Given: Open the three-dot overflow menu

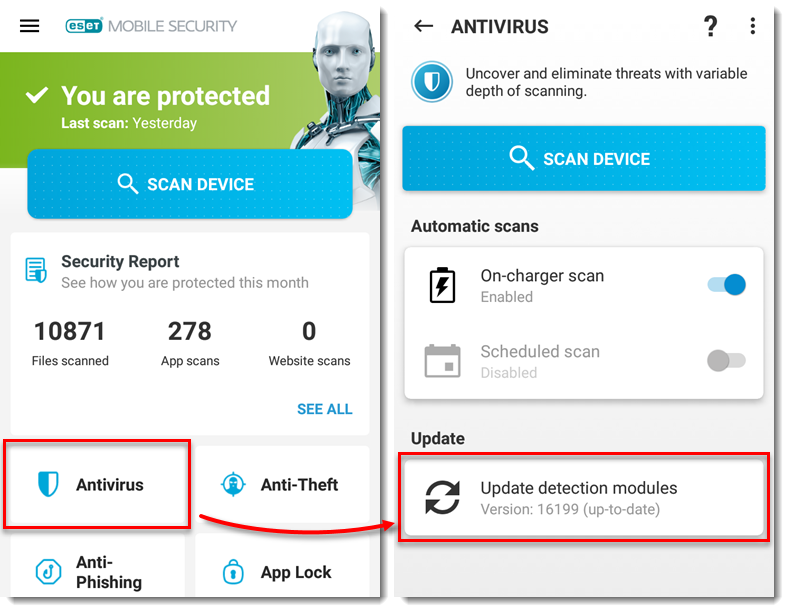Looking at the screenshot, I should click(753, 27).
